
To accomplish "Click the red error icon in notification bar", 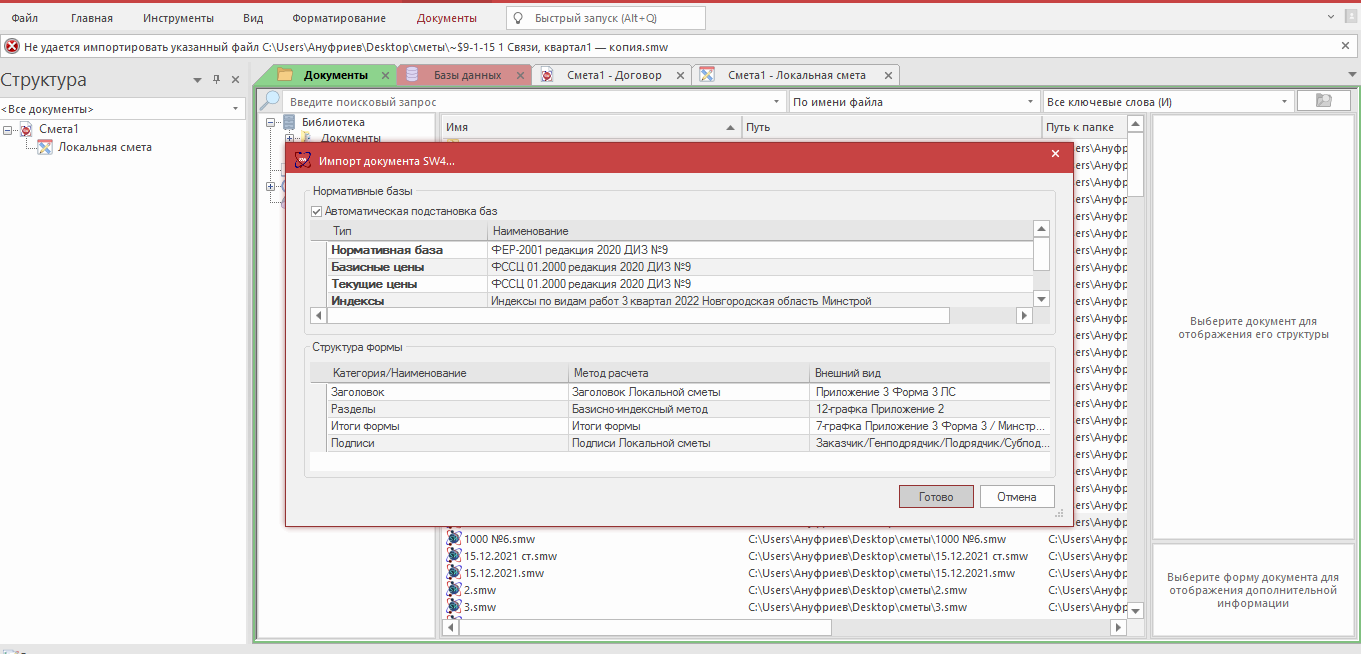I will [x=12, y=46].
